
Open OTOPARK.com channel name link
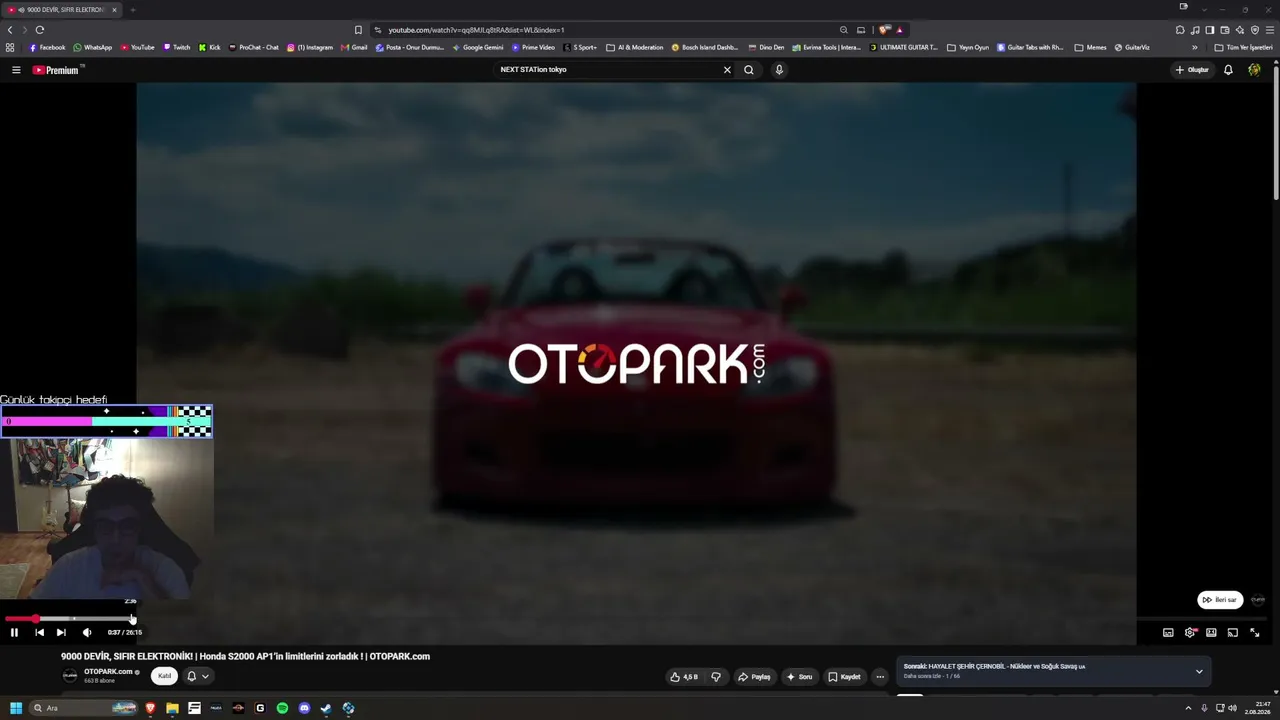tap(108, 672)
